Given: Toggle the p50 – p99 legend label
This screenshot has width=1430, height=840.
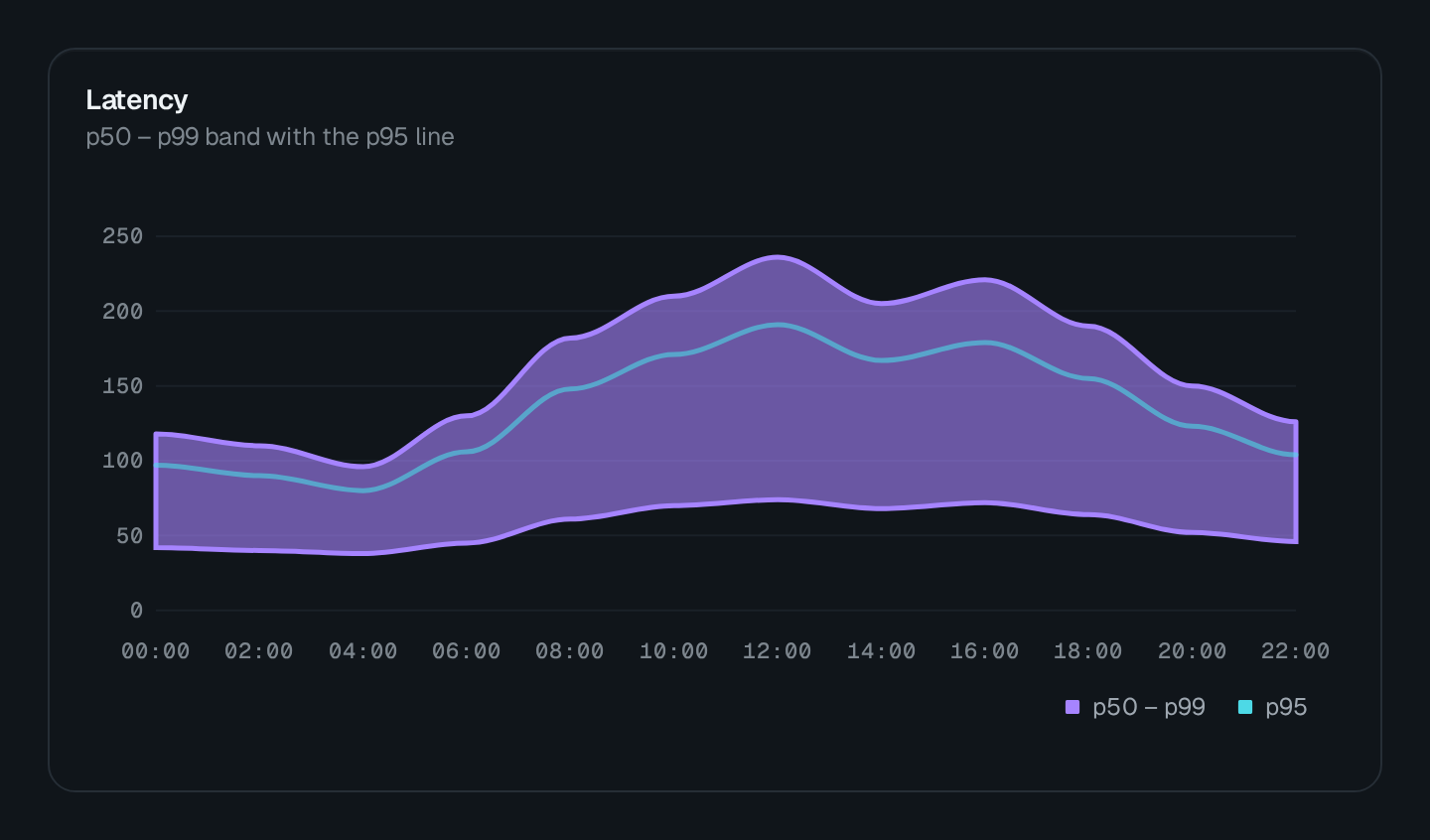Looking at the screenshot, I should tap(1149, 707).
